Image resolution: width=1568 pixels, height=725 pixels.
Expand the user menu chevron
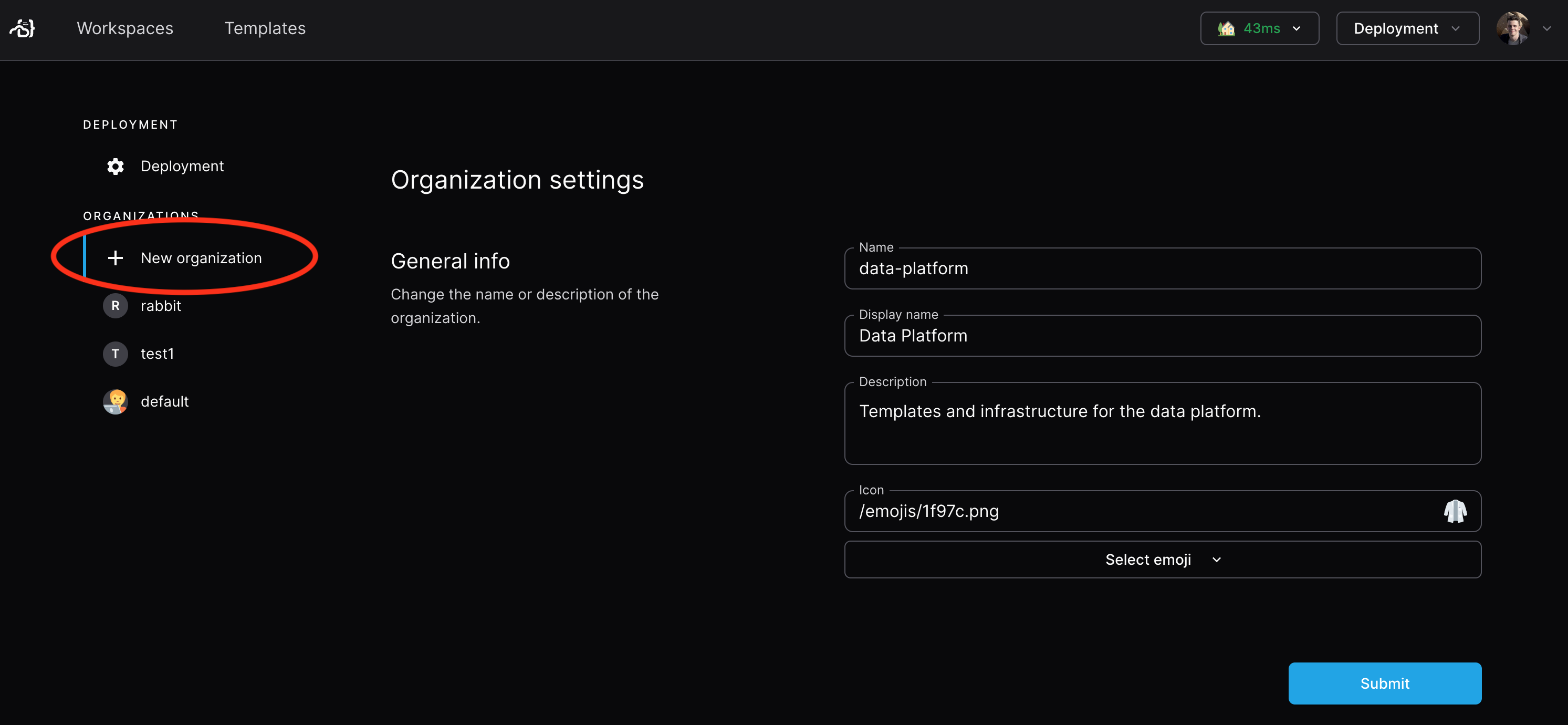(1546, 28)
